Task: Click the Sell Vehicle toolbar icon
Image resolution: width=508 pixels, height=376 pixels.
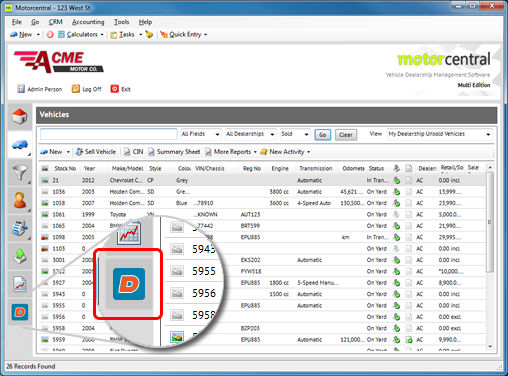Action: click(96, 152)
